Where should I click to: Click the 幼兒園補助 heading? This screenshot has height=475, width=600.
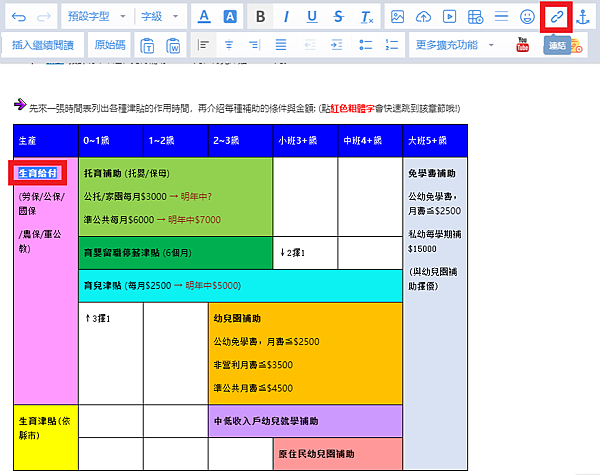pyautogui.click(x=237, y=318)
